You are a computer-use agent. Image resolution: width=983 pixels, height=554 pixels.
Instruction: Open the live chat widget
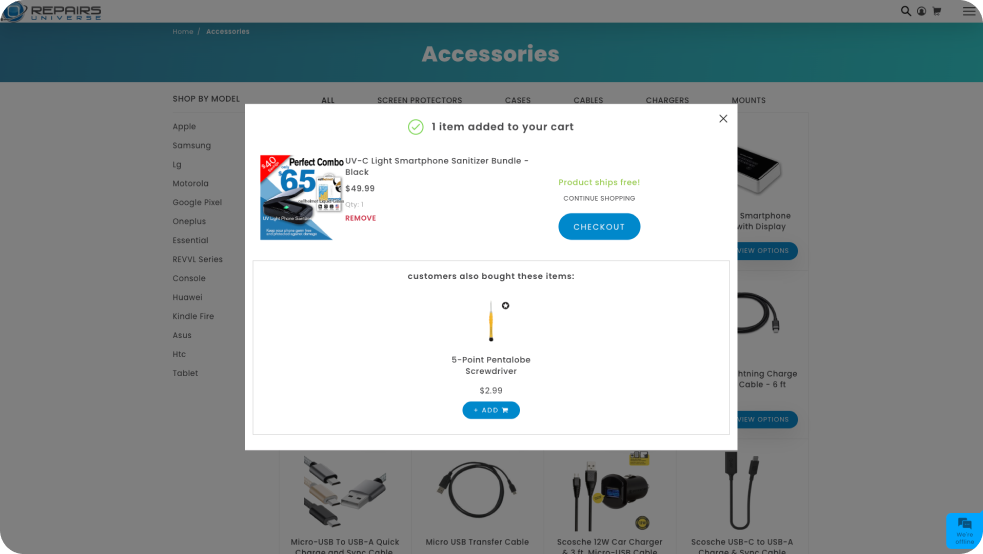pyautogui.click(x=964, y=530)
